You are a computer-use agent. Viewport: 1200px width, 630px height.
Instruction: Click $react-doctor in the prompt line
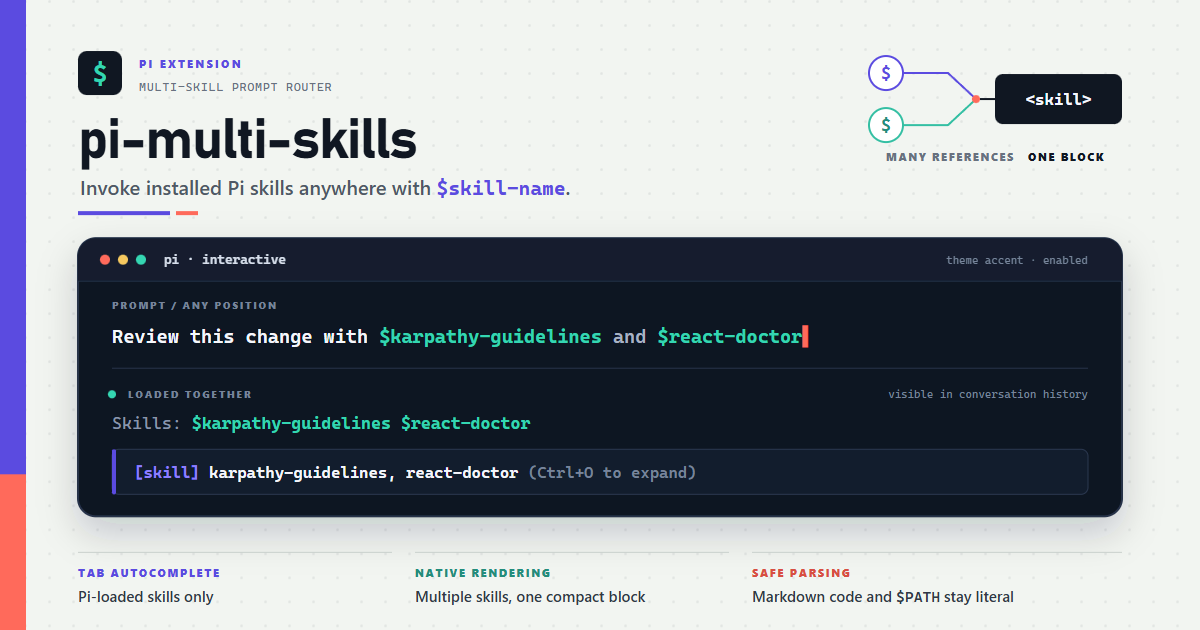point(729,337)
